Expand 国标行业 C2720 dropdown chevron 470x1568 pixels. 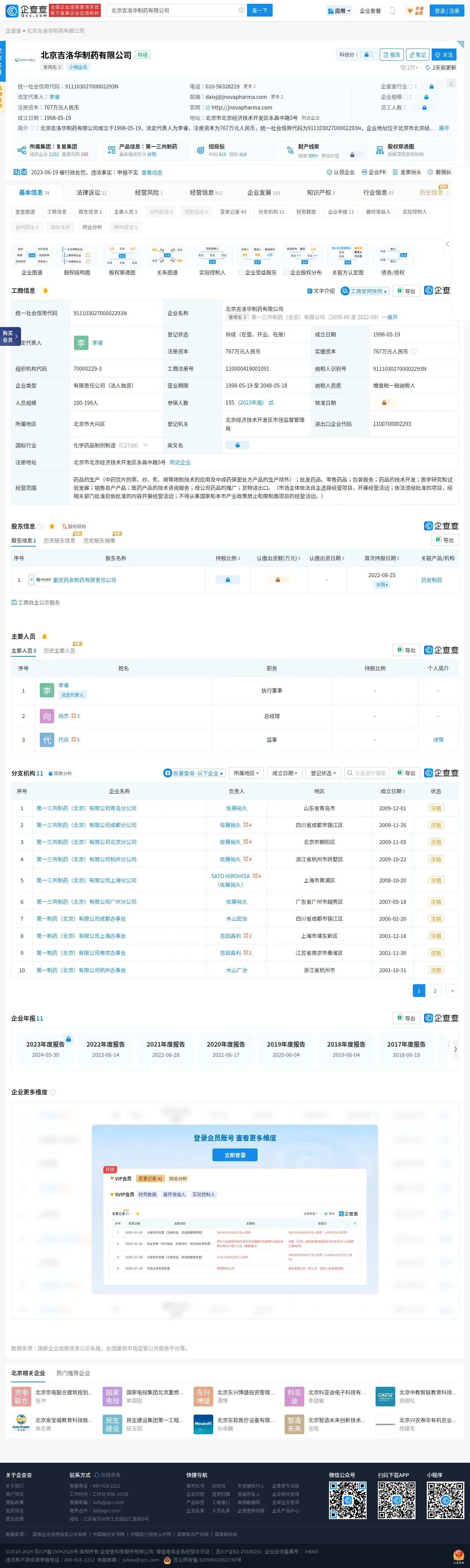(146, 445)
